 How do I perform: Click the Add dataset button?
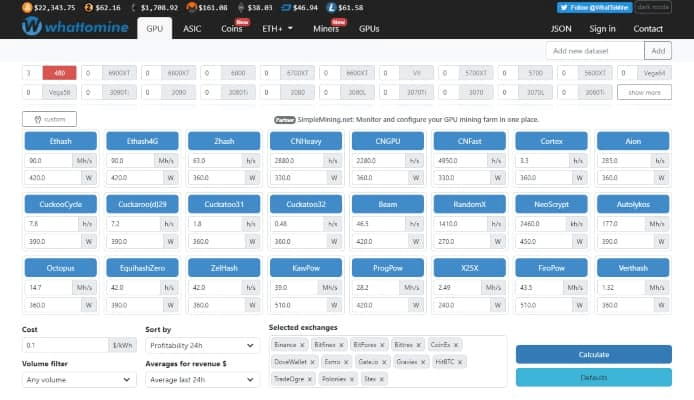[x=658, y=51]
